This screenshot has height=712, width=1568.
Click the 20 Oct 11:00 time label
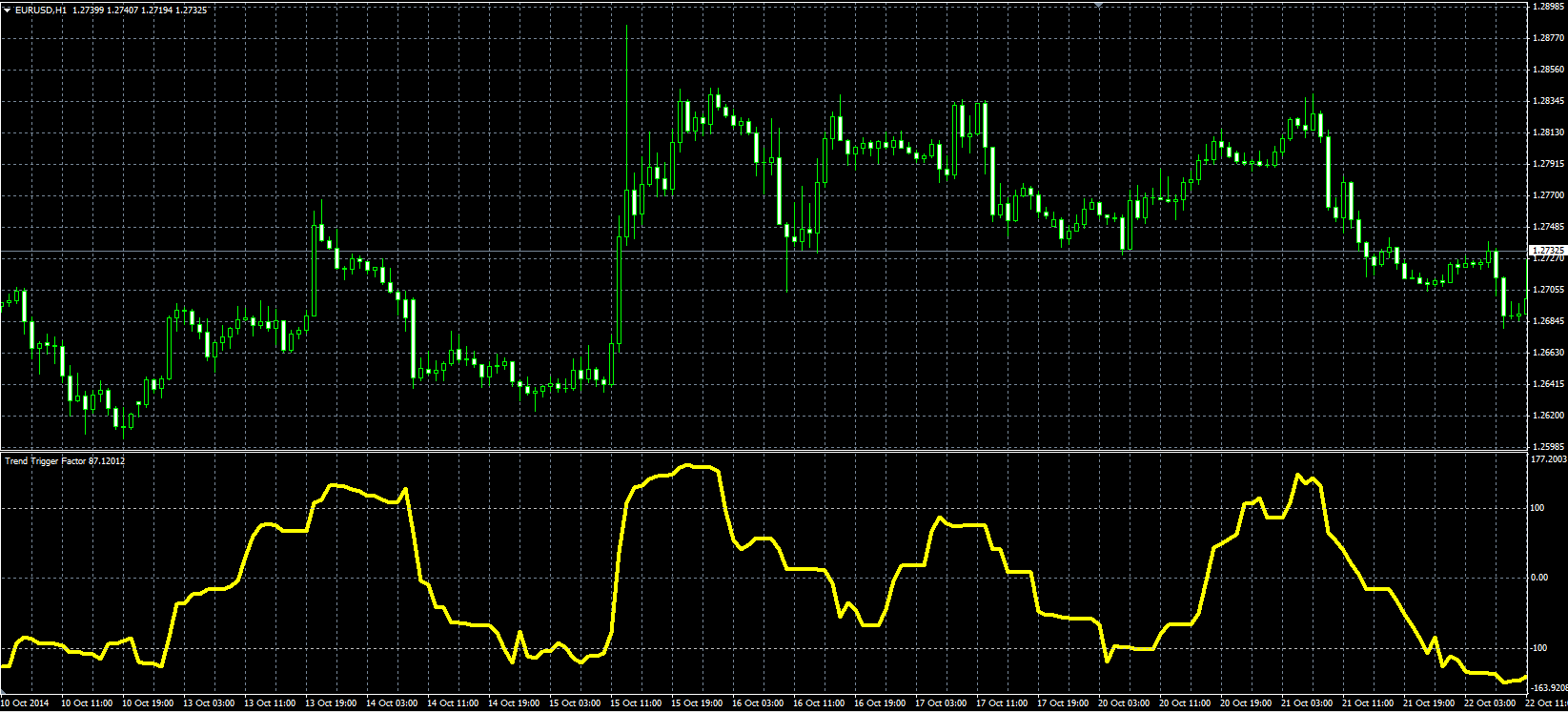click(1185, 703)
